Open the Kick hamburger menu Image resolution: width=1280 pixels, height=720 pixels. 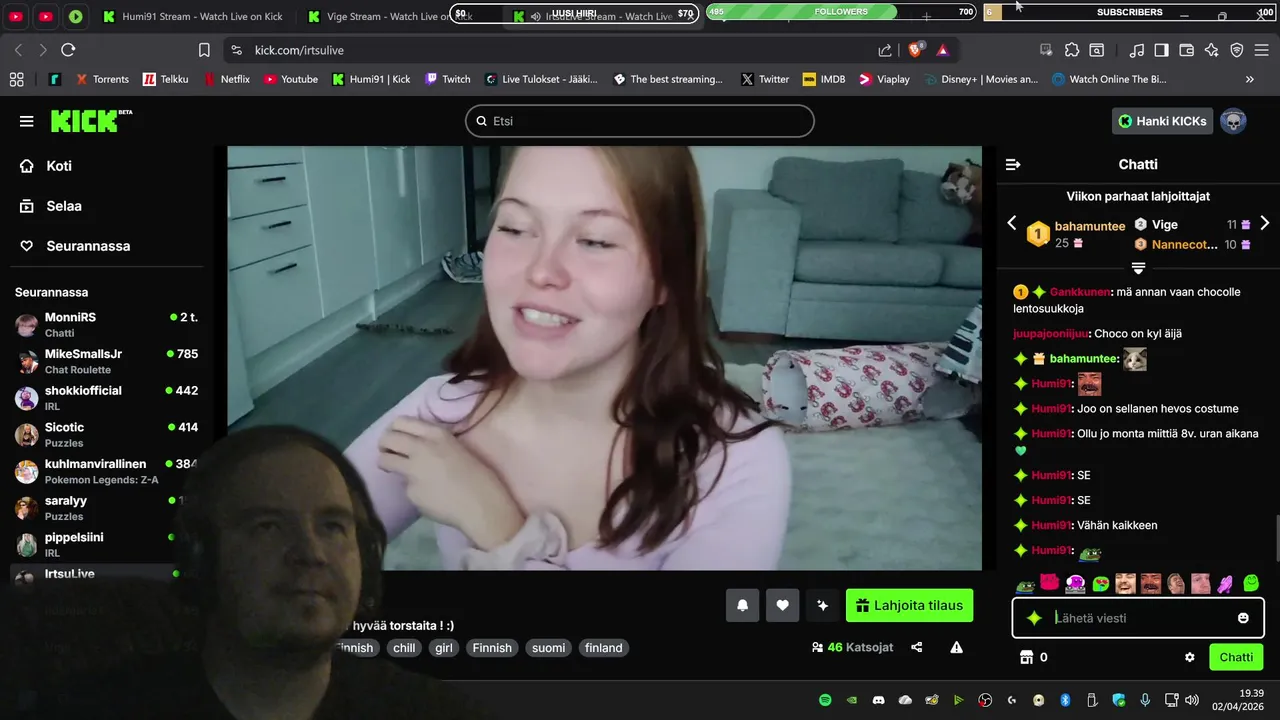point(26,121)
